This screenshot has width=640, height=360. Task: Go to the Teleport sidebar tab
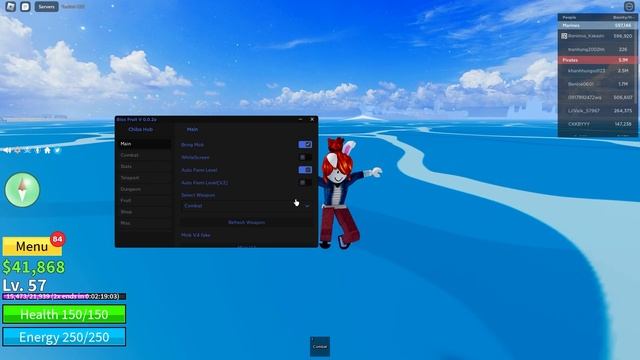coord(144,178)
